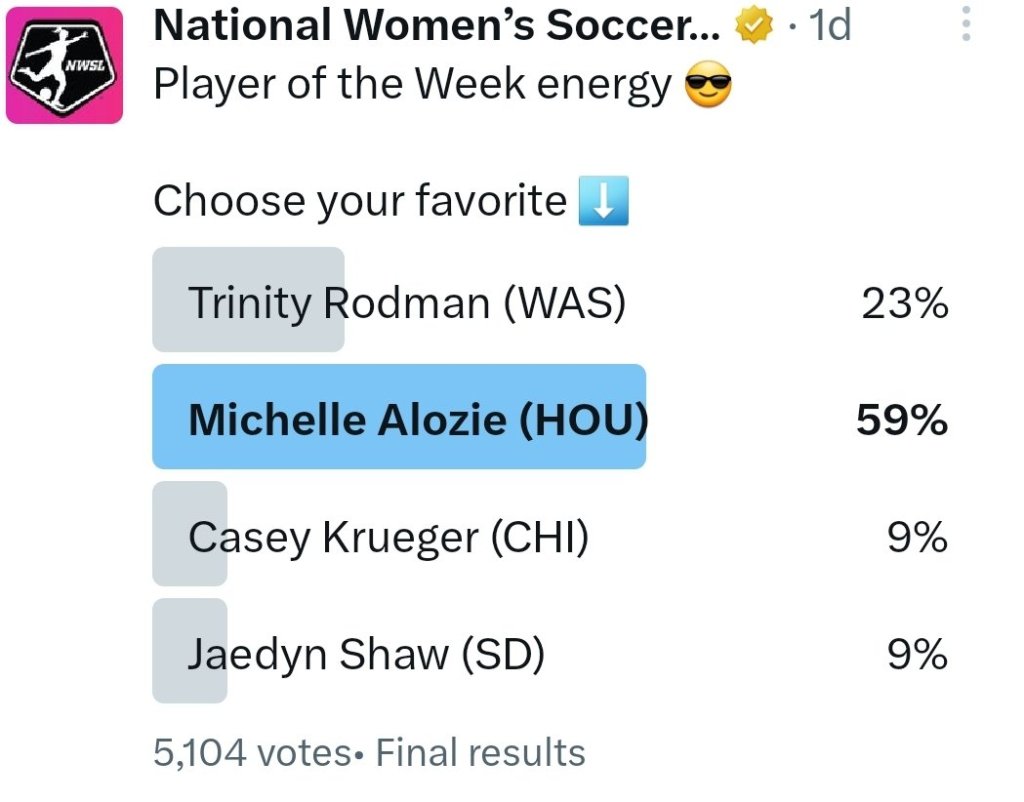
Task: Open the three-dot more options menu
Action: pyautogui.click(x=966, y=24)
